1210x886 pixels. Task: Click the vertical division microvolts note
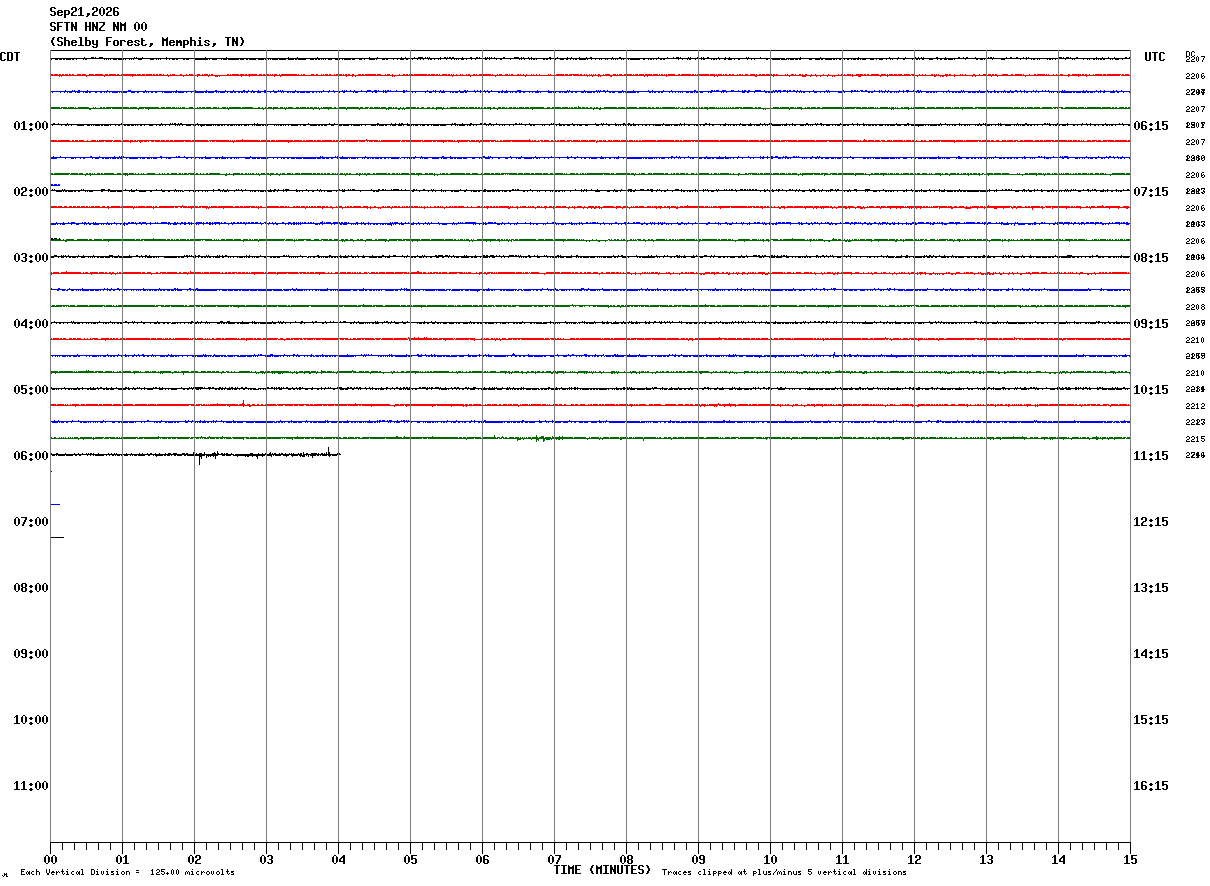pyautogui.click(x=127, y=873)
